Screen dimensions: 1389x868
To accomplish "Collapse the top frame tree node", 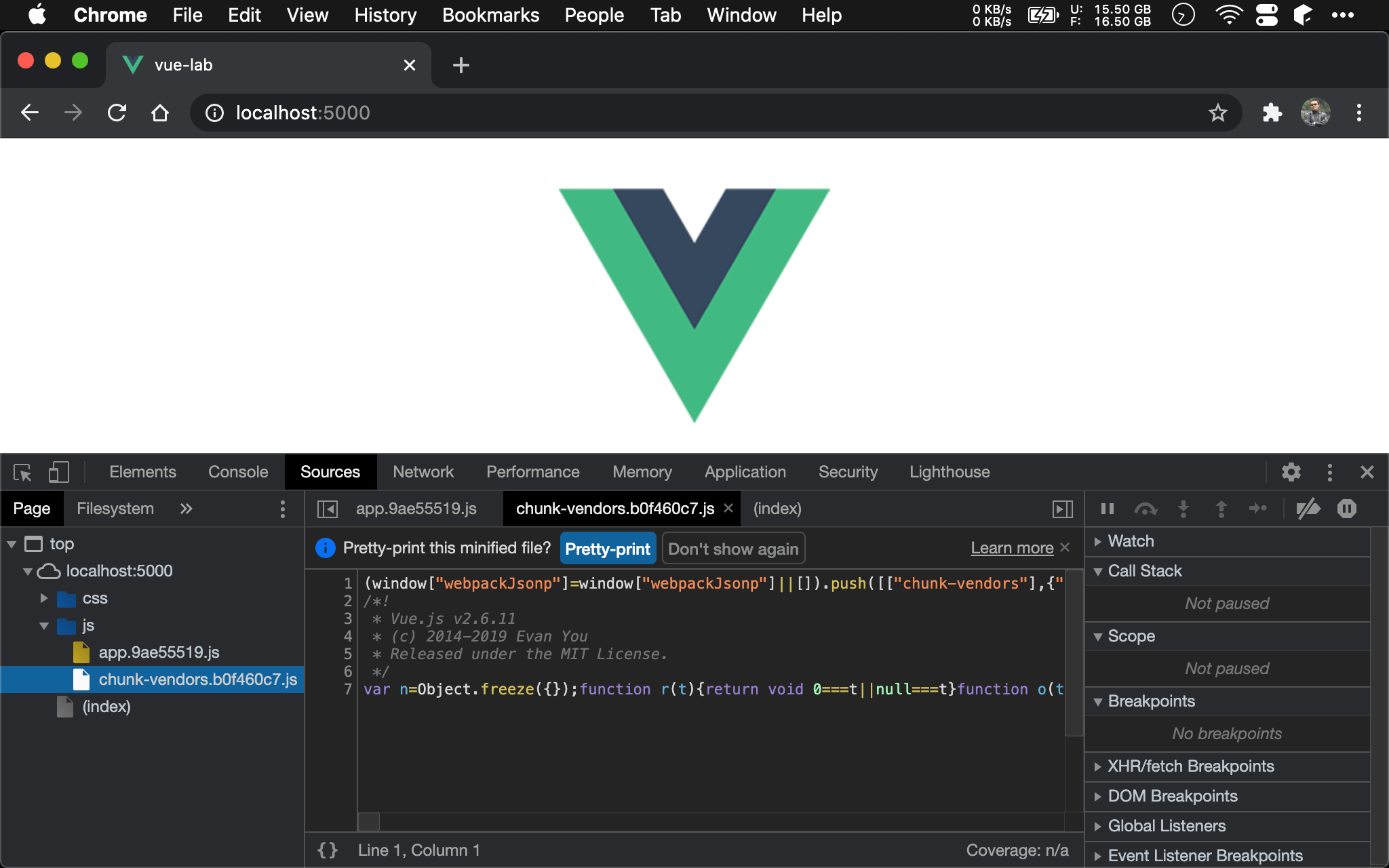I will [12, 545].
